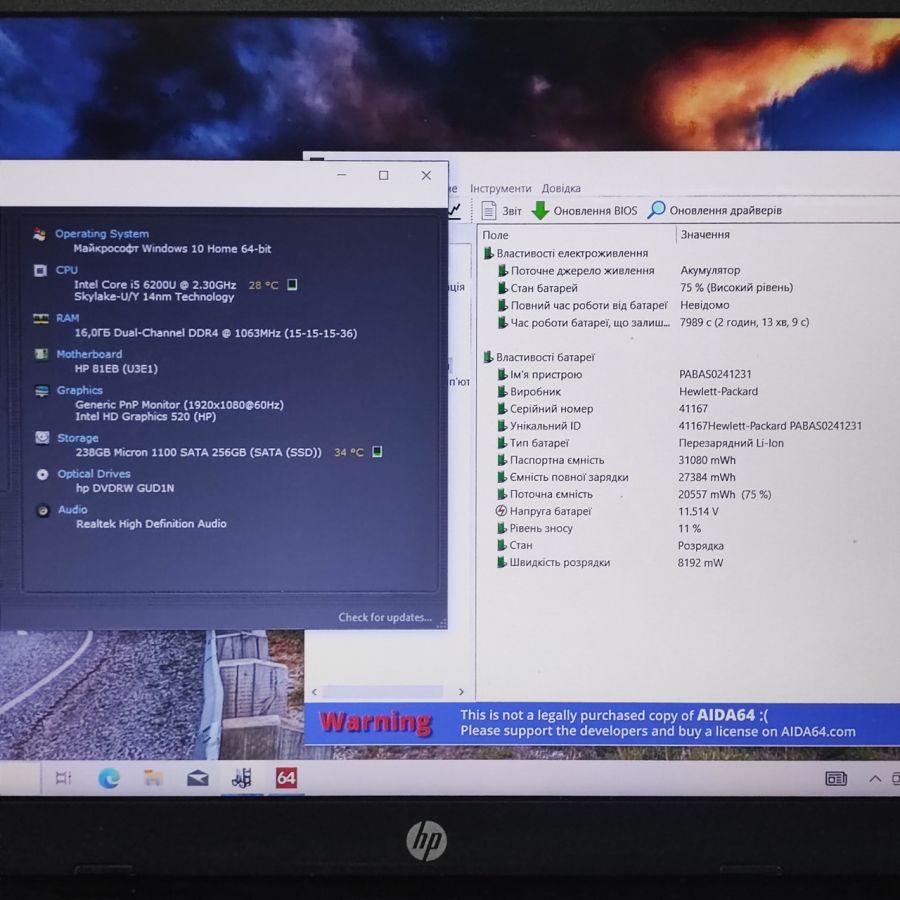Image resolution: width=900 pixels, height=900 pixels.
Task: Show hidden system tray icons
Action: [x=875, y=778]
